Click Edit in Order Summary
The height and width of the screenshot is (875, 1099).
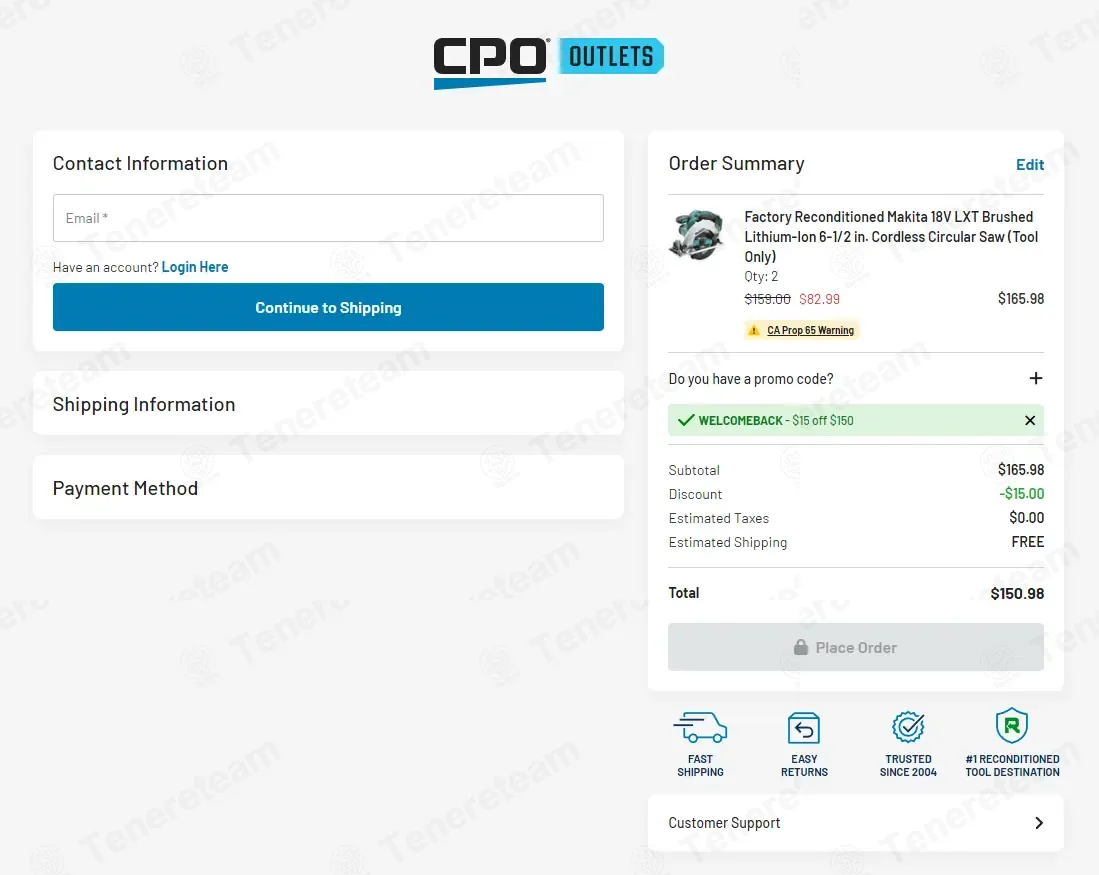click(x=1030, y=165)
